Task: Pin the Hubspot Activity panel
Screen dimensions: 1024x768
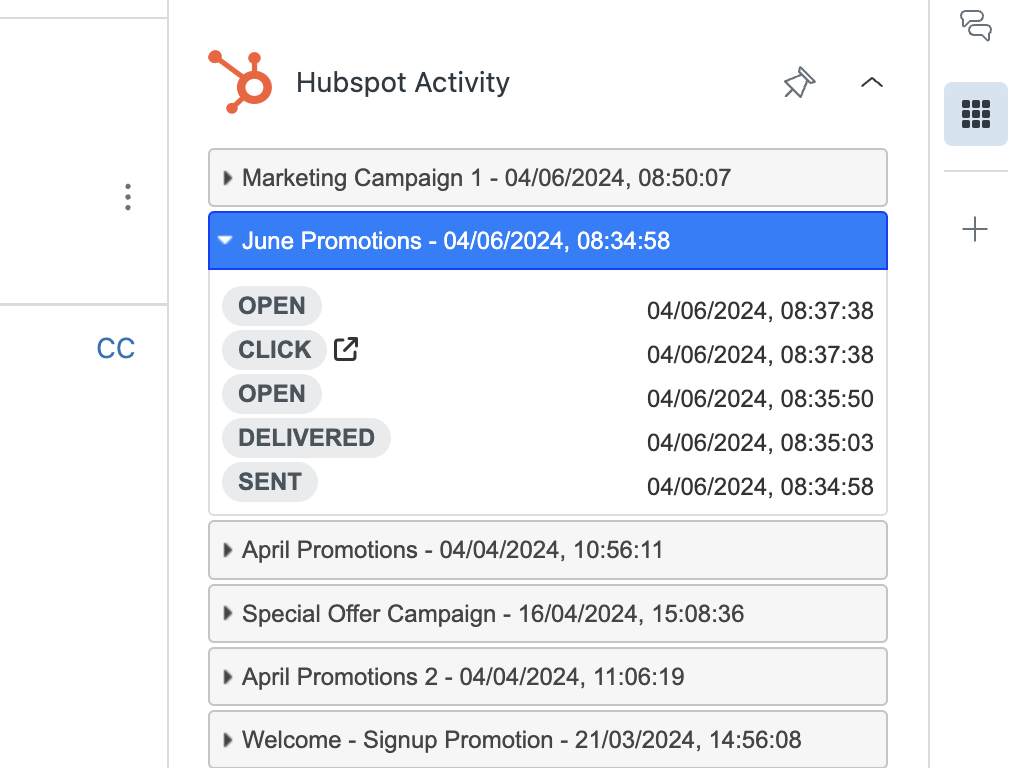Action: (799, 83)
